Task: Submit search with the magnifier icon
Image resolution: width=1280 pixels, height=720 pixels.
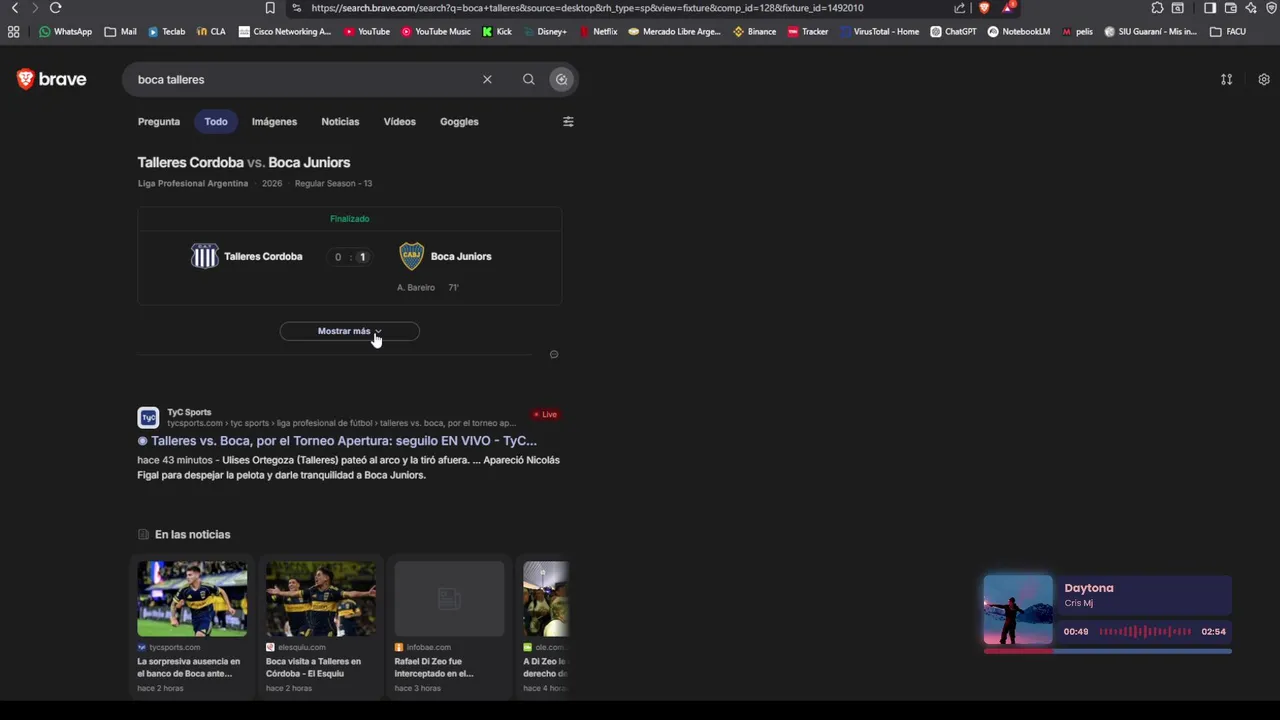Action: click(x=528, y=79)
